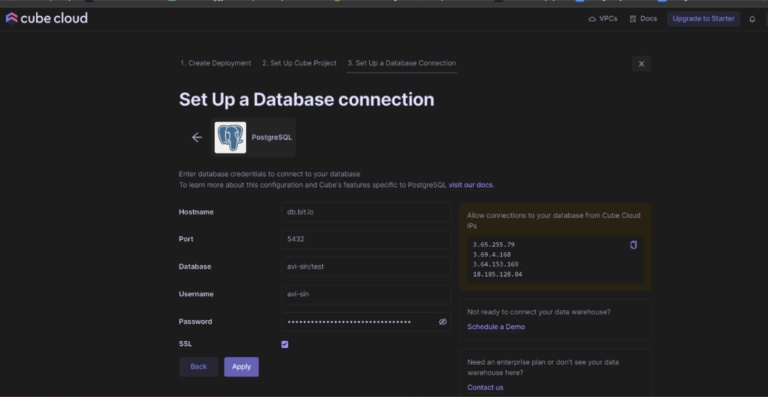This screenshot has width=768, height=397.
Task: Click the PostgreSQL label text
Action: point(271,138)
